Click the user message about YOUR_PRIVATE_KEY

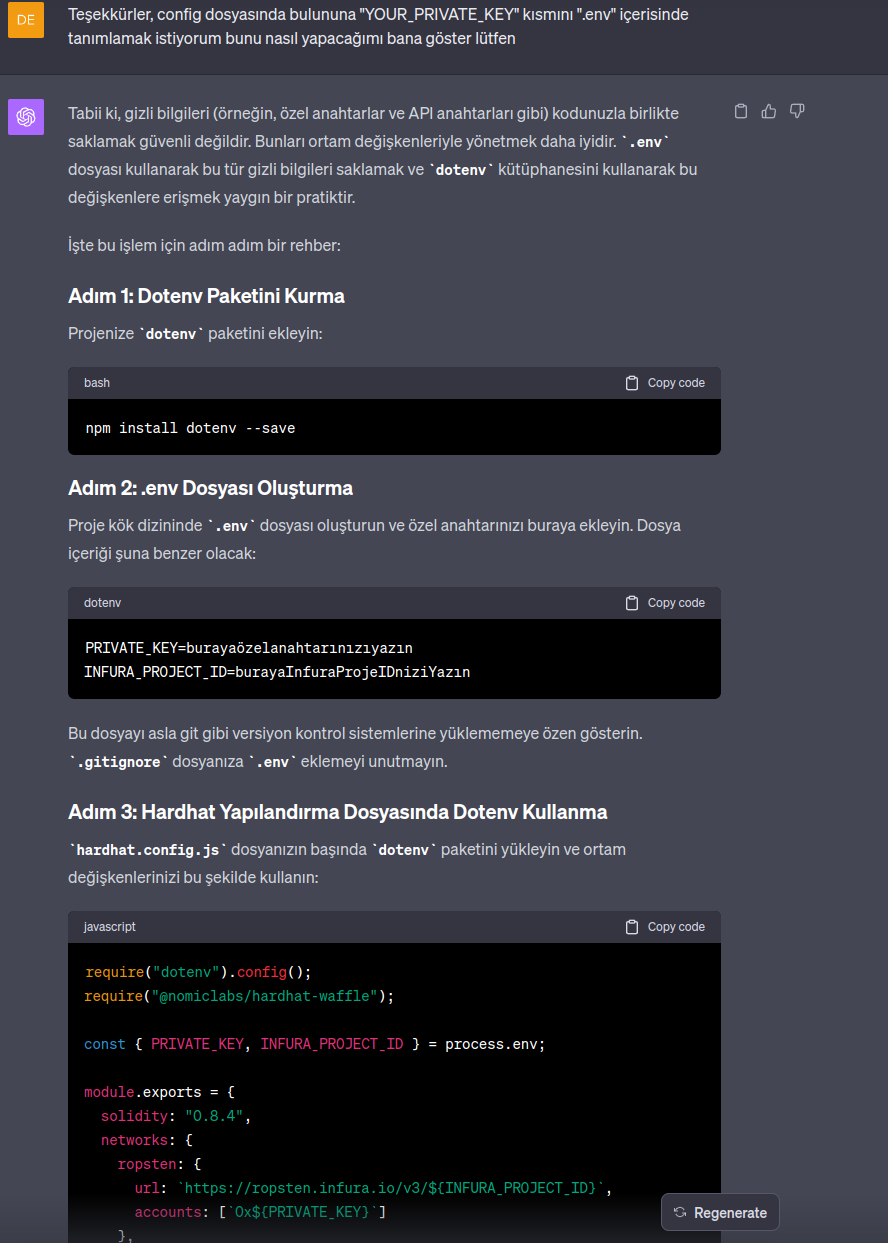378,27
